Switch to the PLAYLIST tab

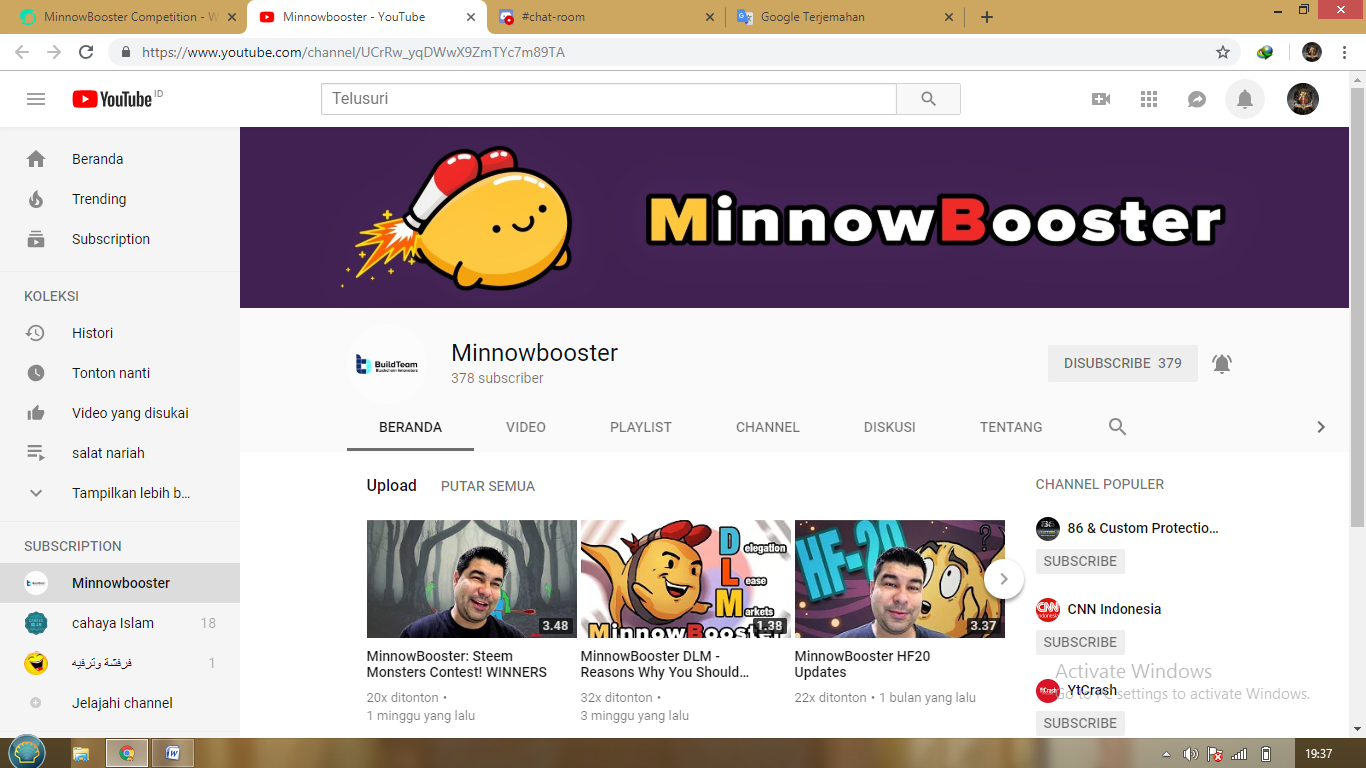tap(641, 427)
